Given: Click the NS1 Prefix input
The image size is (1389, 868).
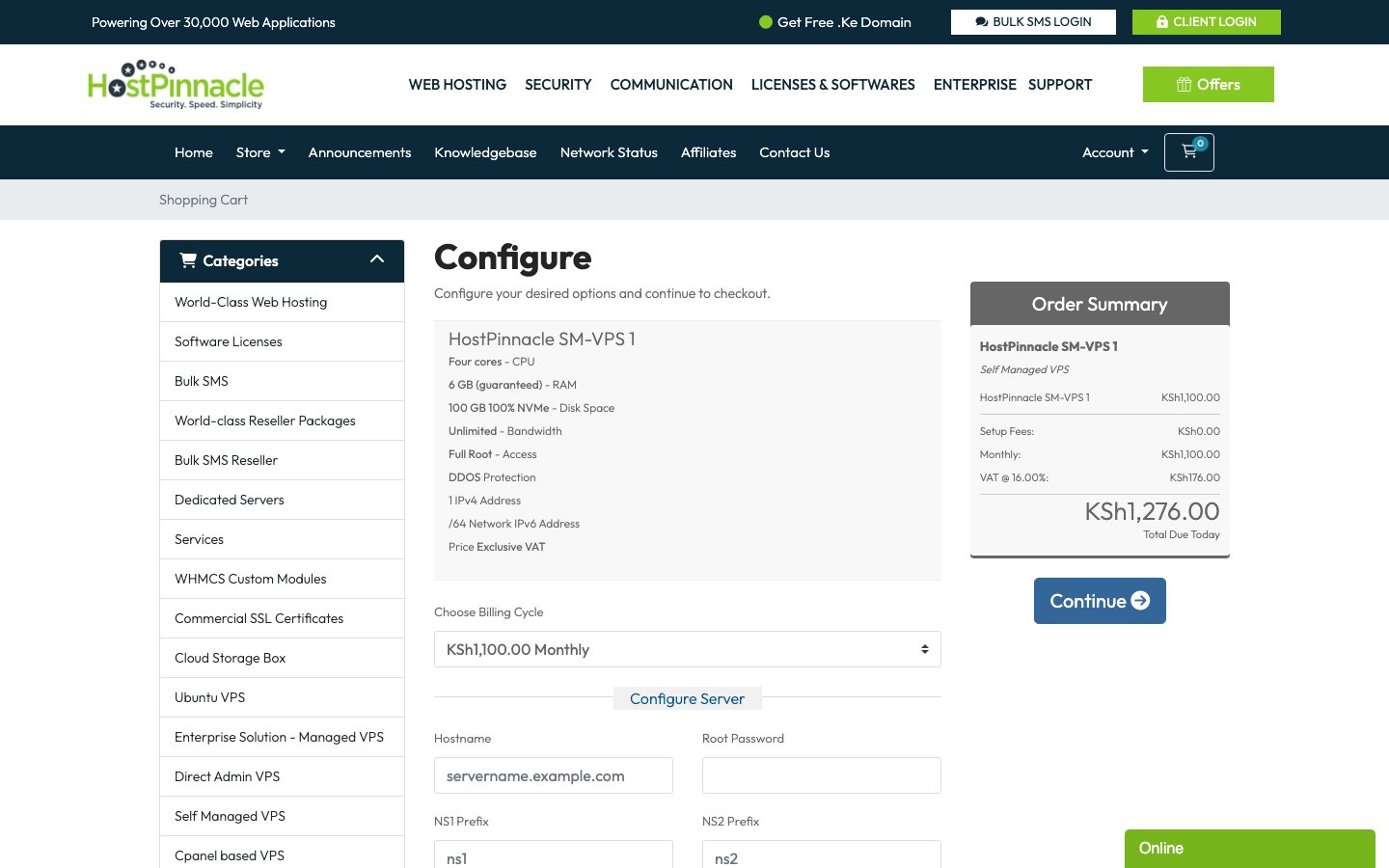Looking at the screenshot, I should tap(554, 856).
